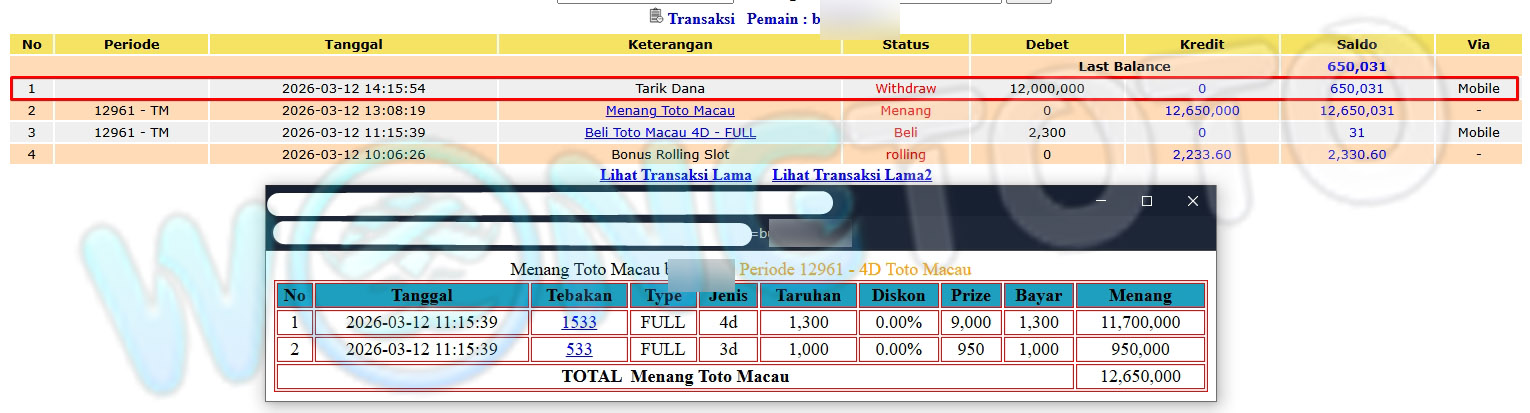The height and width of the screenshot is (413, 1530).
Task: Click the 1533 tebakan link
Action: click(578, 323)
